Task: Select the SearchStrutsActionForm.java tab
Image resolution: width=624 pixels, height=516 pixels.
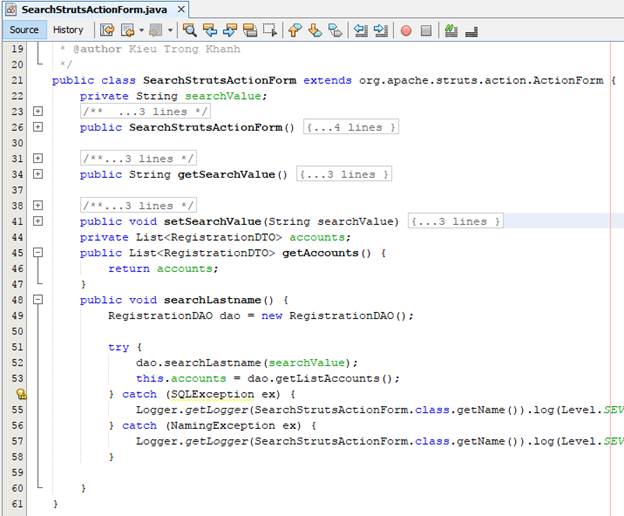Action: click(94, 10)
